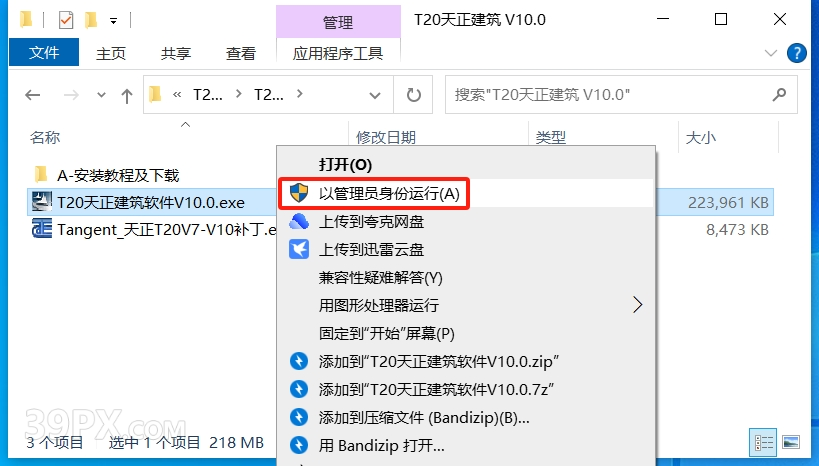The width and height of the screenshot is (819, 466).
Task: Open the 文件 tab
Action: point(44,53)
